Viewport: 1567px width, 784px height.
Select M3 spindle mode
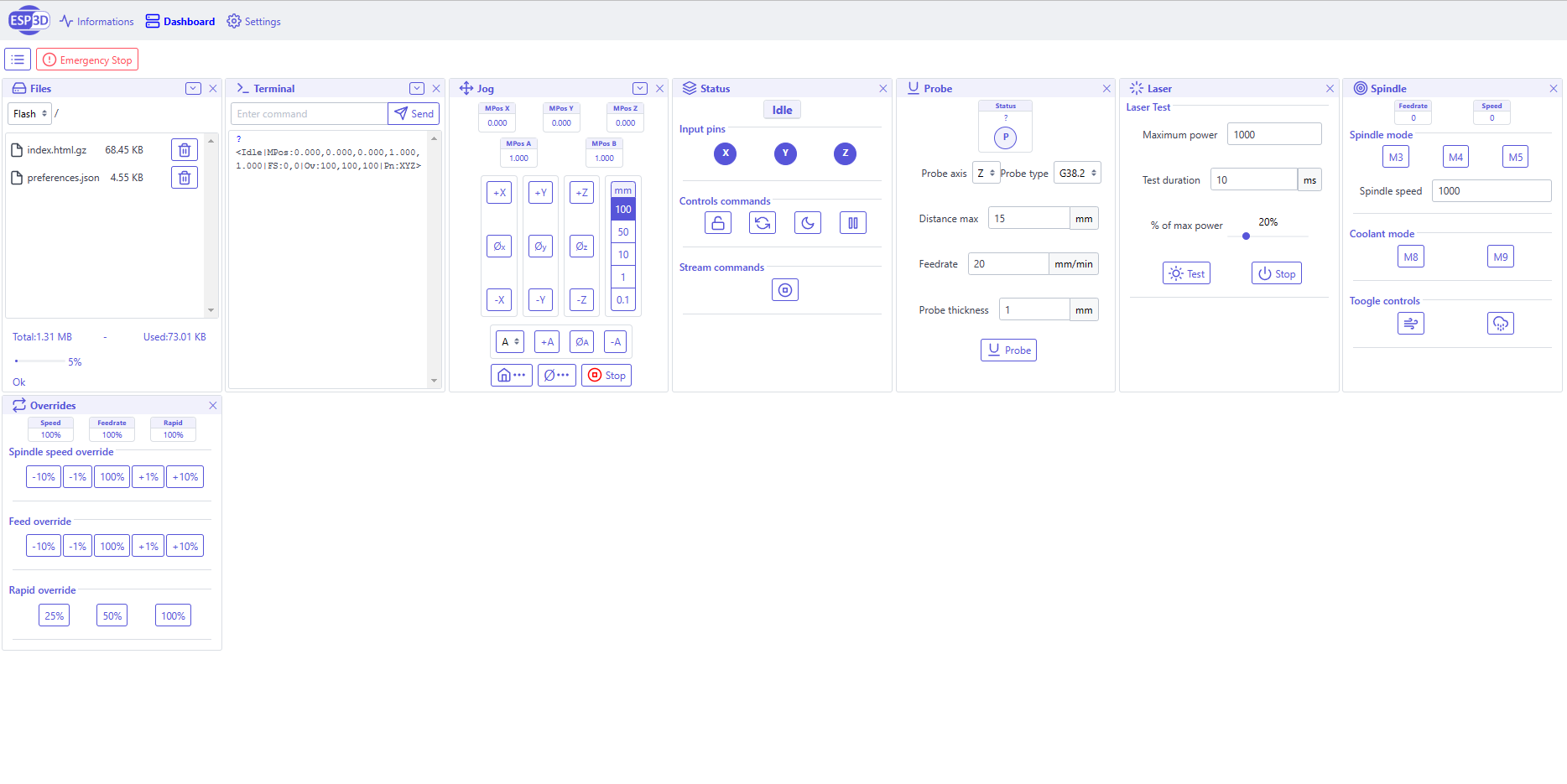tap(1396, 157)
